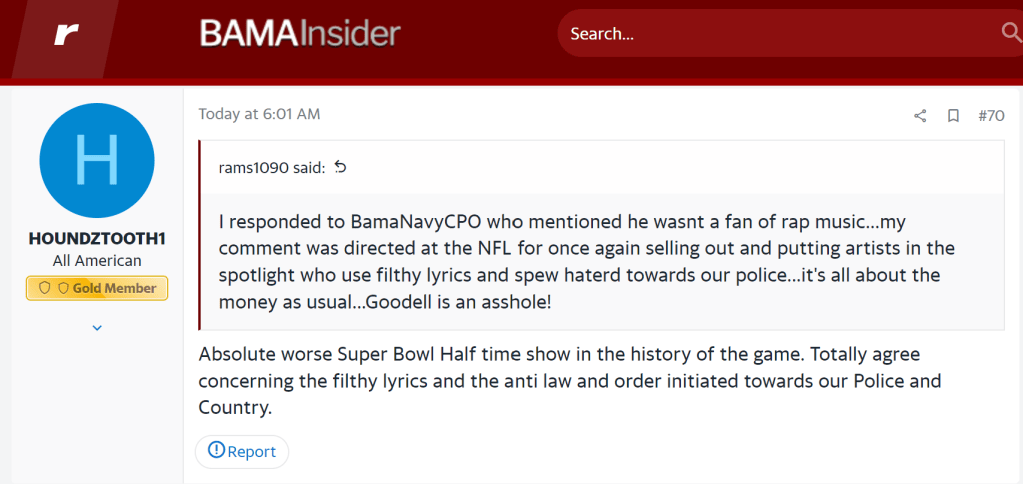Click the Rivals "r" logo icon
Viewport: 1023px width, 484px height.
[x=67, y=33]
